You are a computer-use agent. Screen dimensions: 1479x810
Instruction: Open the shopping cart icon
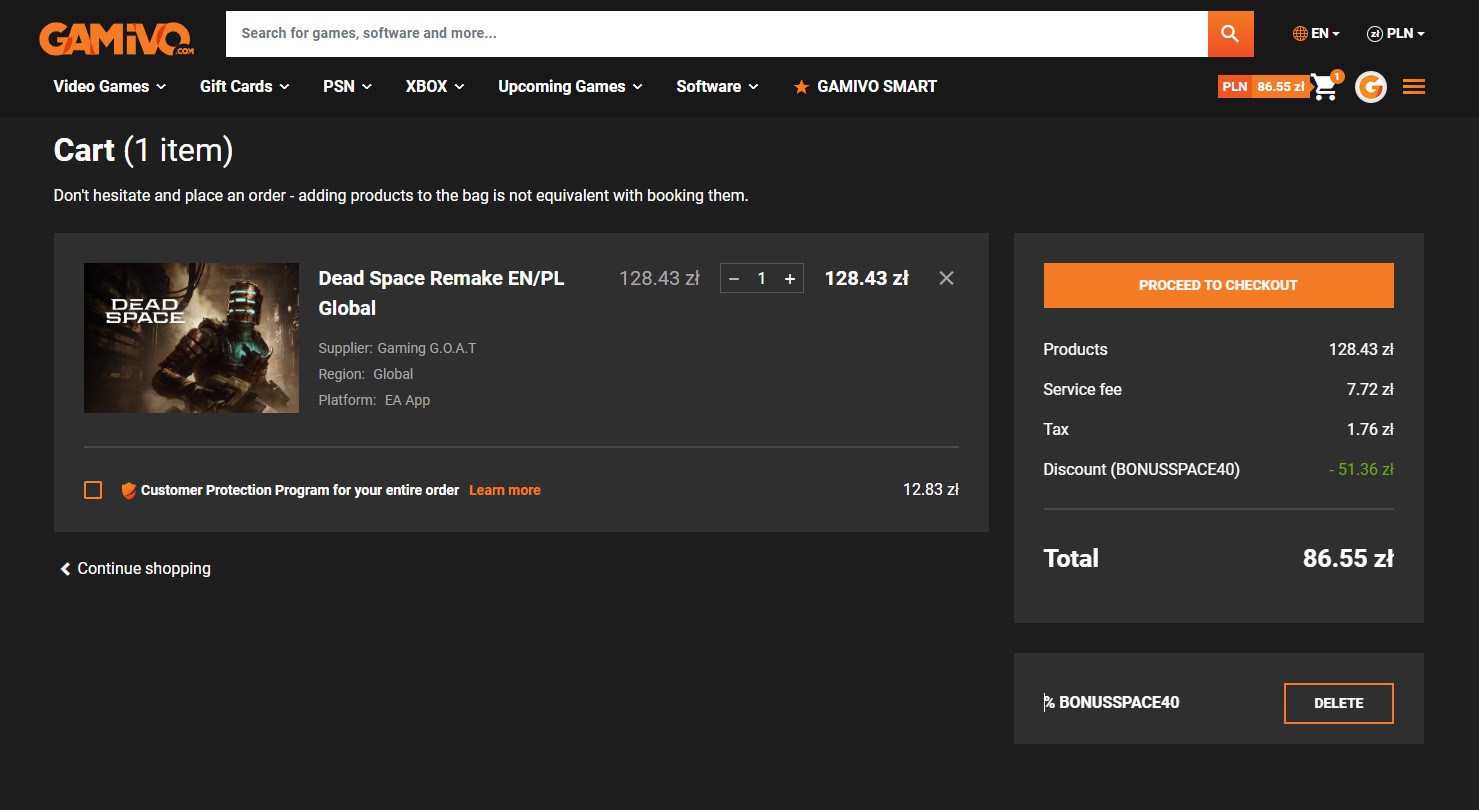pos(1324,87)
